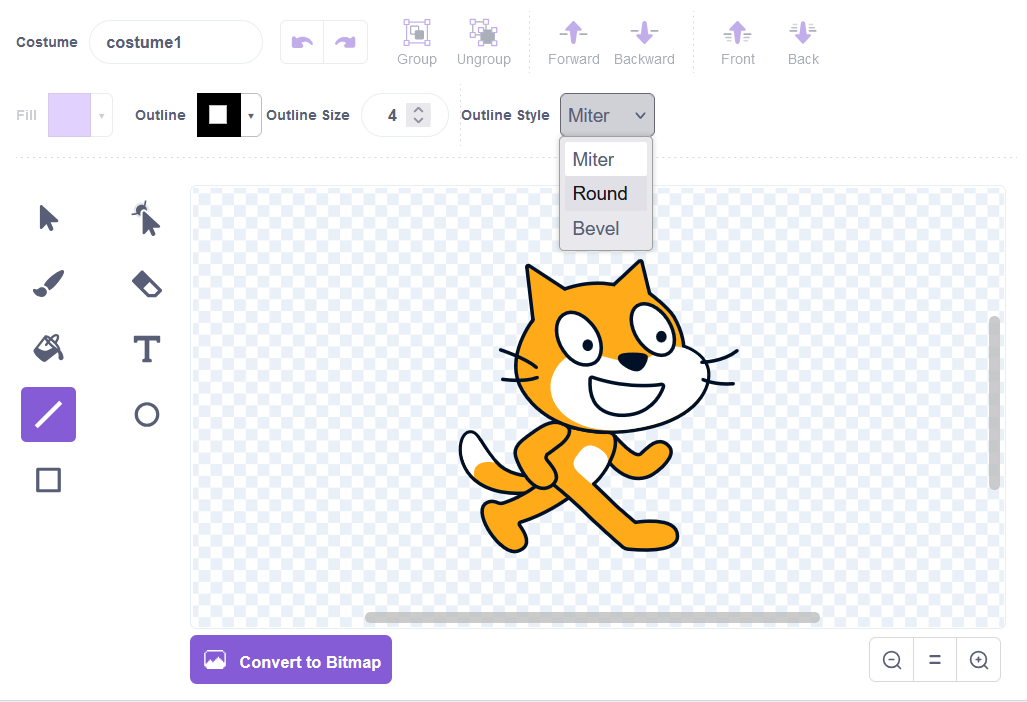
Task: Open the Outline color dropdown
Action: pos(251,116)
